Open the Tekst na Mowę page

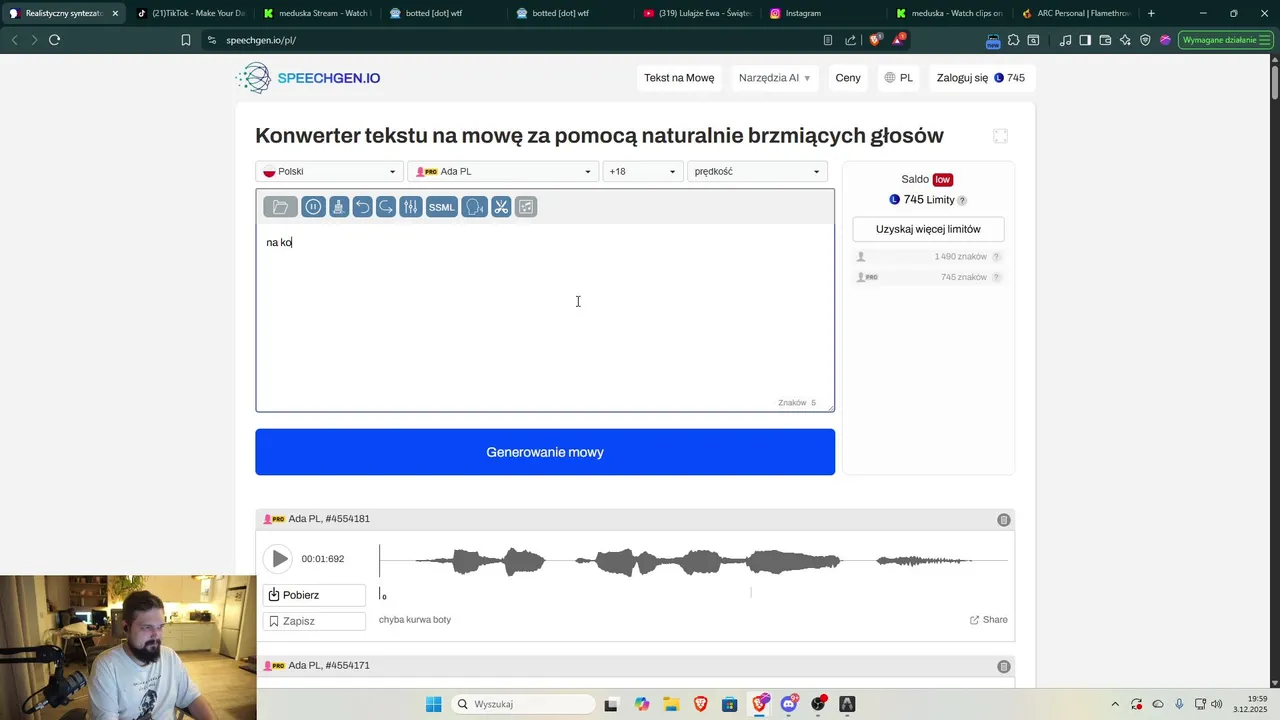pyautogui.click(x=679, y=78)
